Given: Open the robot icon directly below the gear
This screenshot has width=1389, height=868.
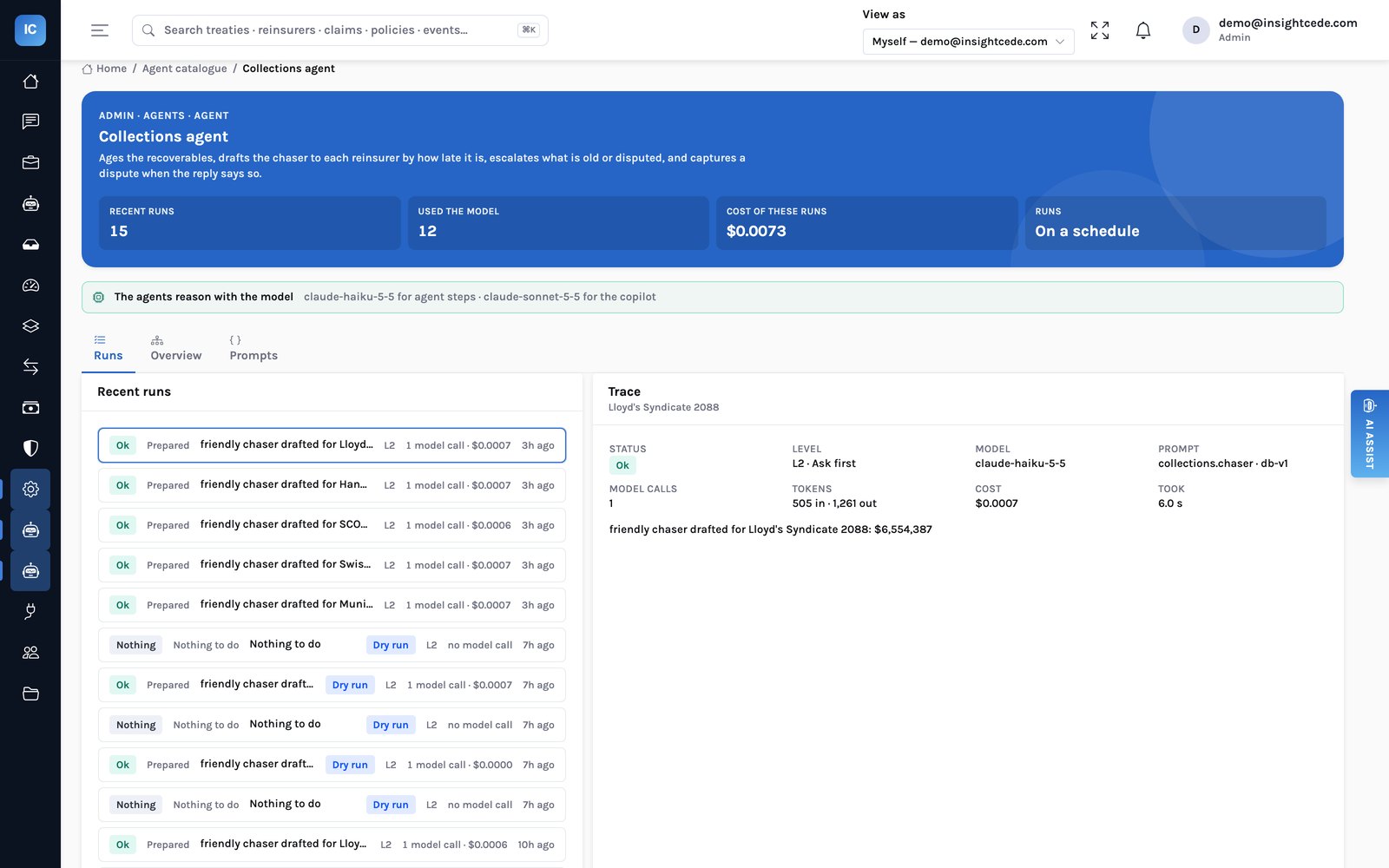Looking at the screenshot, I should point(30,530).
